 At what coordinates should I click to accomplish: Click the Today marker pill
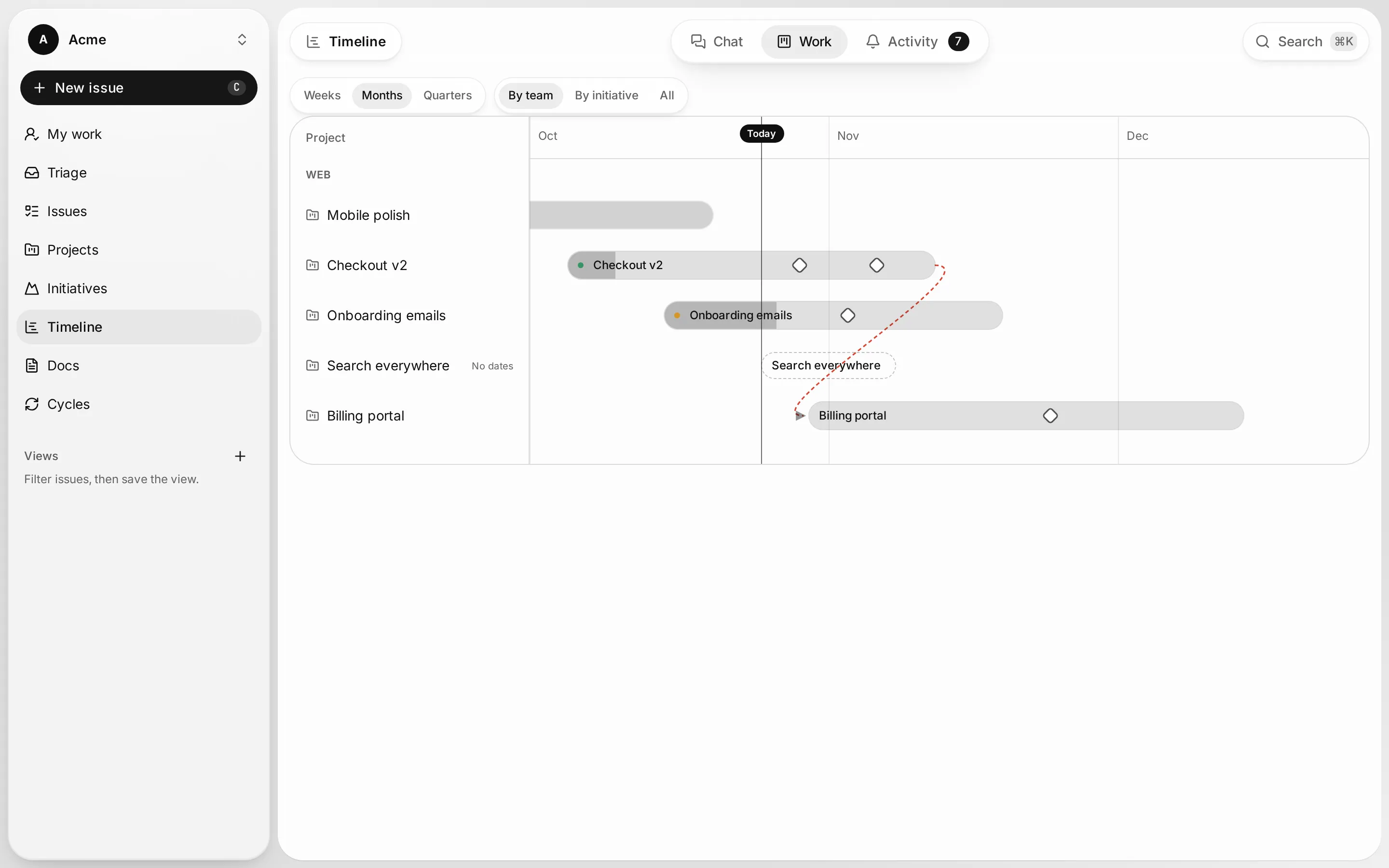click(762, 134)
